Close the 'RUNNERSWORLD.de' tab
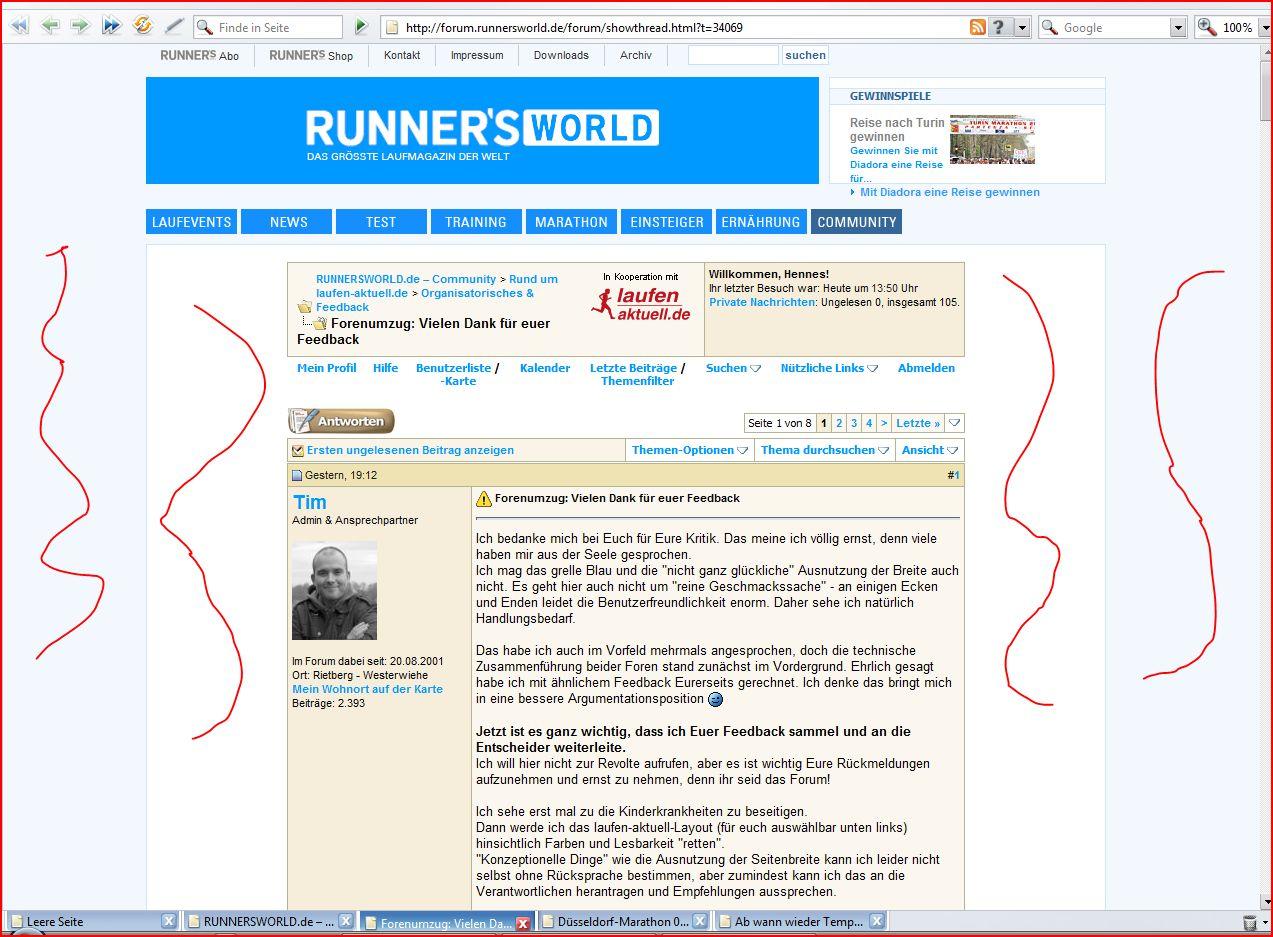Viewport: 1273px width, 937px height. pos(345,921)
